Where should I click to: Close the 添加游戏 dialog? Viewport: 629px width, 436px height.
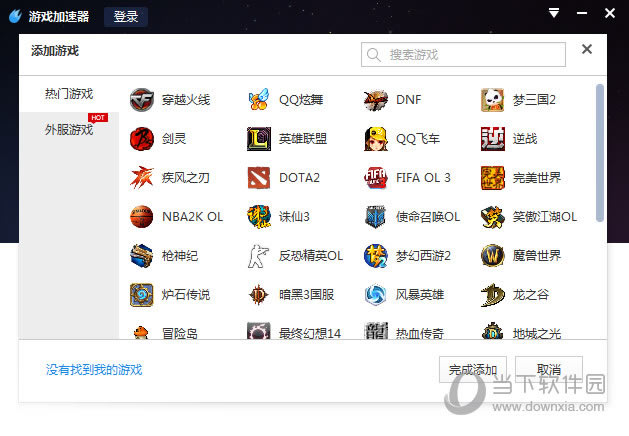click(x=587, y=49)
